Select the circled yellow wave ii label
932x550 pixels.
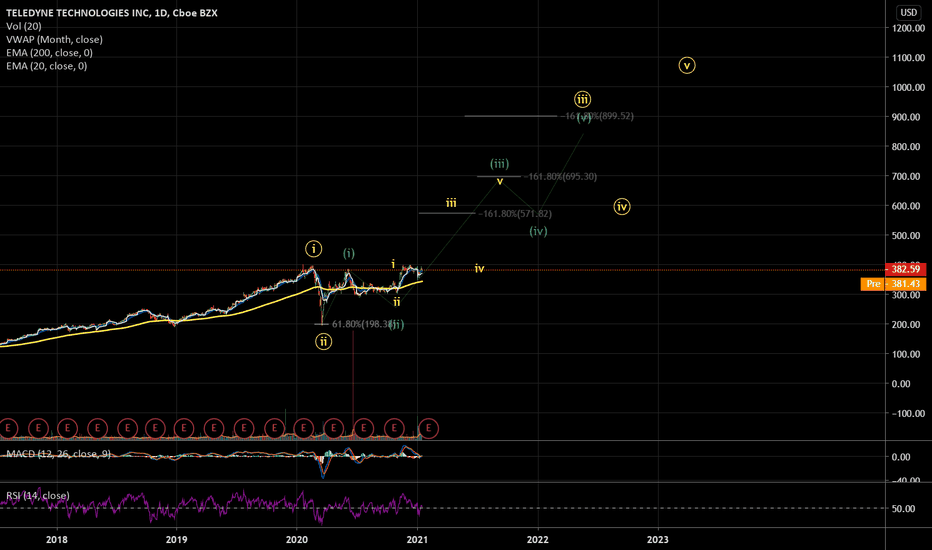pos(323,341)
